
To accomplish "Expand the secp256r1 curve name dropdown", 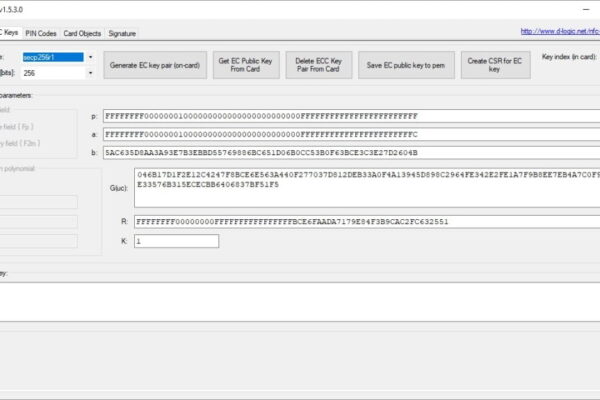I will point(91,57).
